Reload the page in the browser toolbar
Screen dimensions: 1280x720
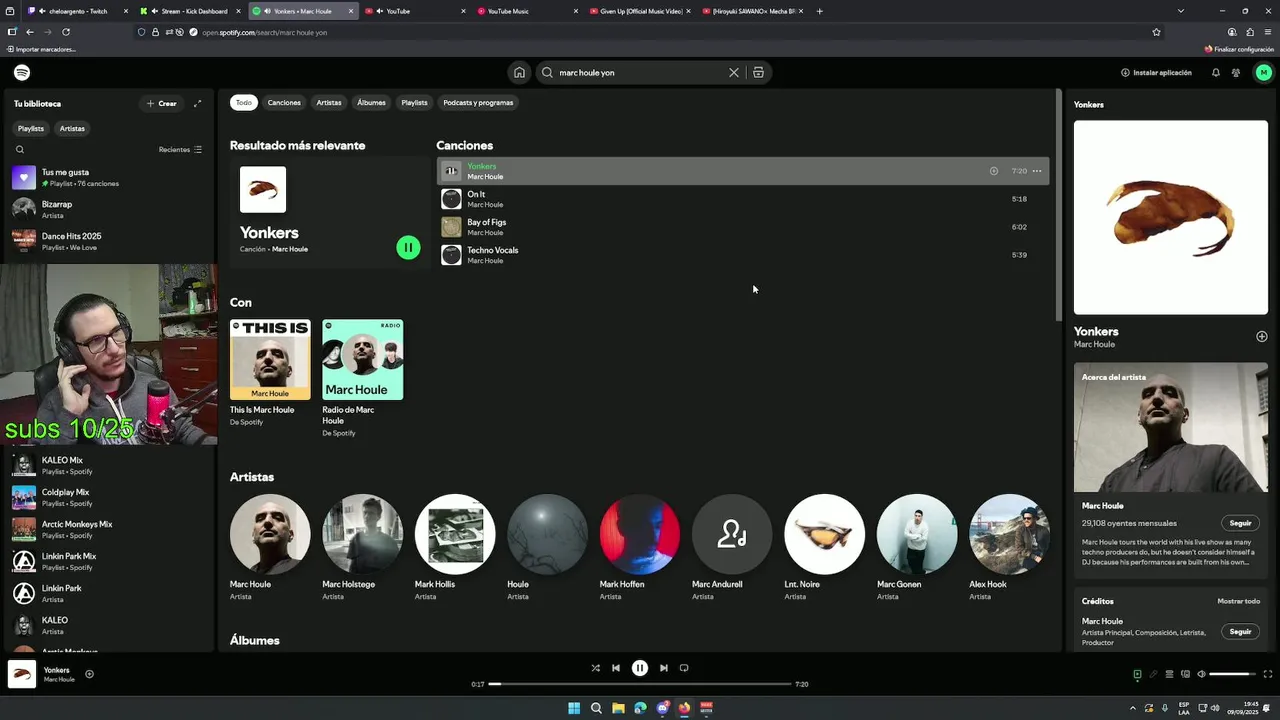66,32
